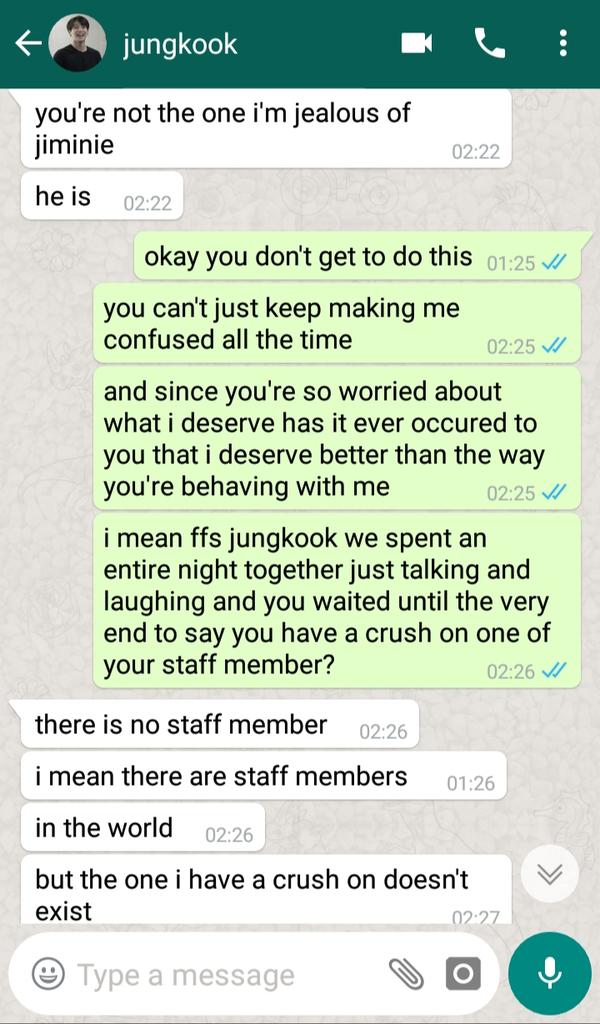Viewport: 600px width, 1024px height.
Task: Open the emoji picker
Action: (x=48, y=974)
